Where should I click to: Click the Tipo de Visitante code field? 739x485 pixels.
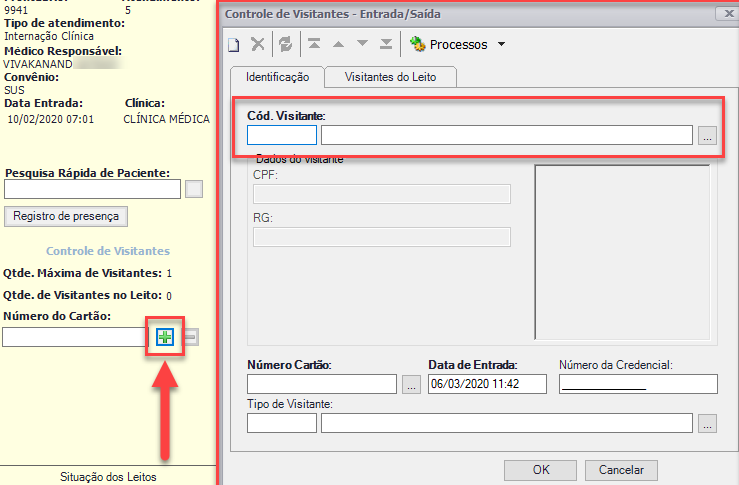pos(282,423)
